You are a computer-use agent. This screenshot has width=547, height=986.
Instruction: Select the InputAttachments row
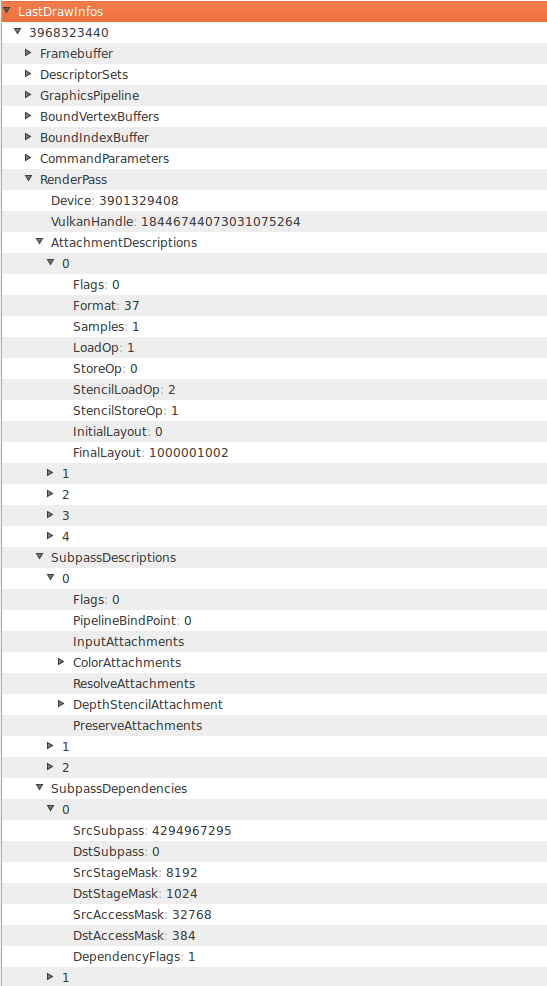click(274, 641)
